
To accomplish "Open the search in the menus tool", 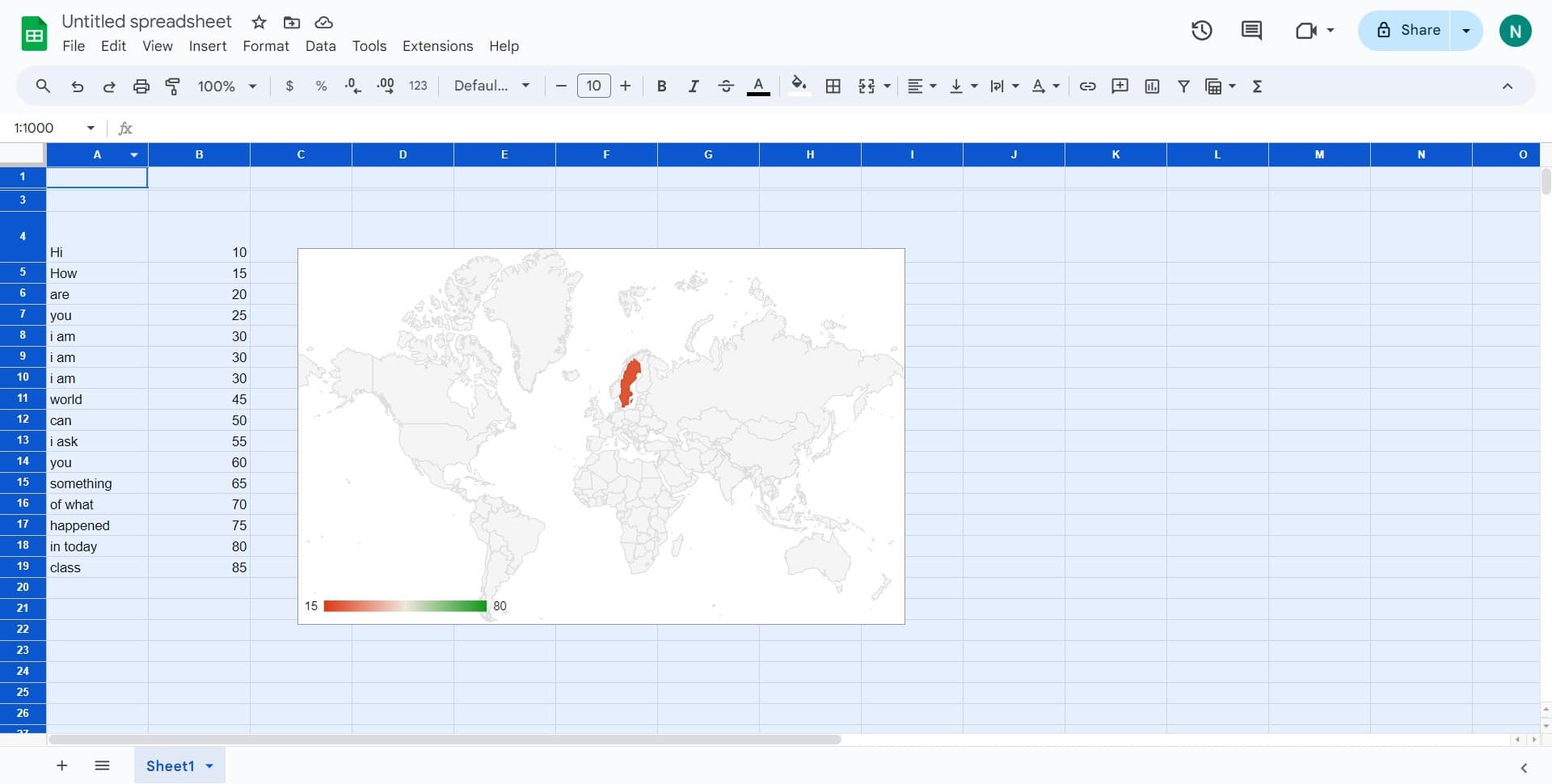I will (x=43, y=86).
